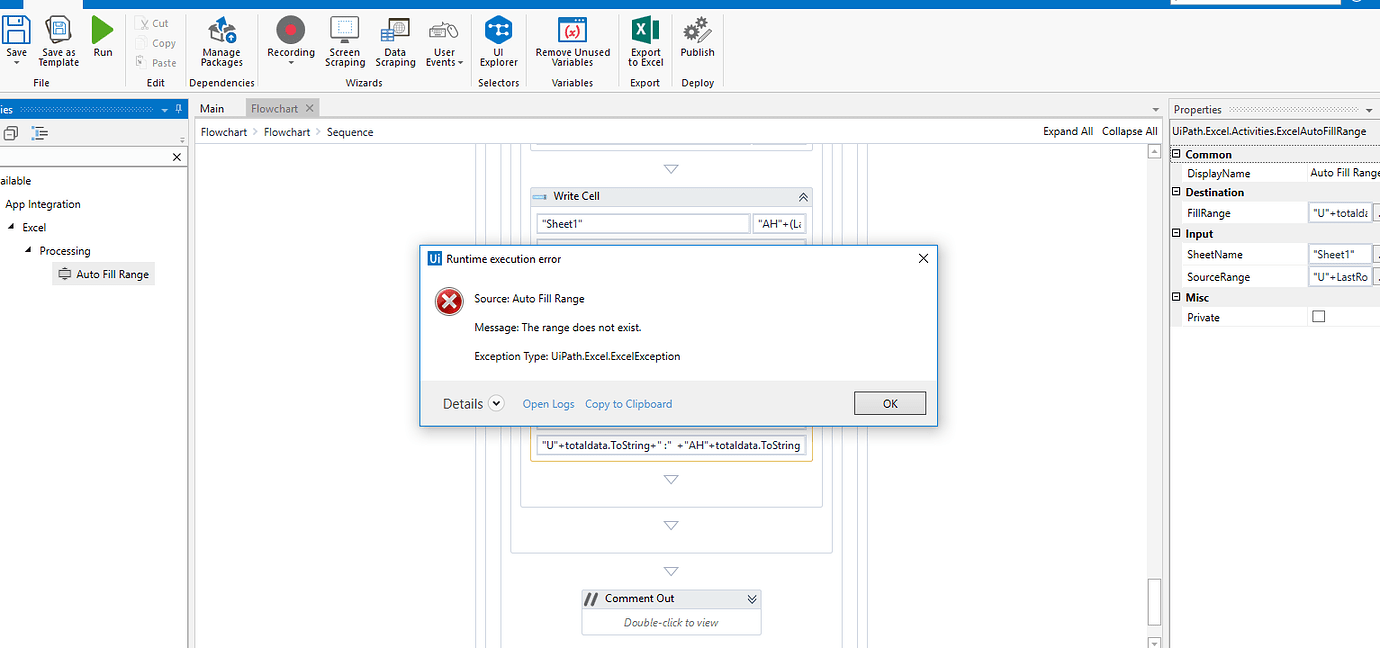Screen dimensions: 1380x648
Task: Clear activities search with X
Action: pos(177,157)
